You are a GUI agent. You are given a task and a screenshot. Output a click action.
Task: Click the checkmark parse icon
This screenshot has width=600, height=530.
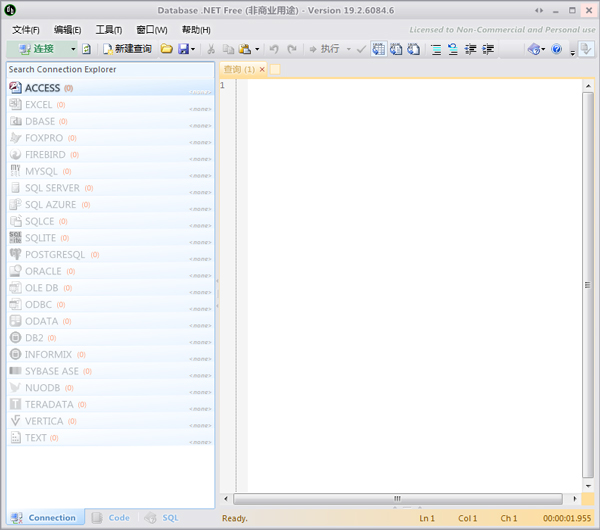click(361, 49)
